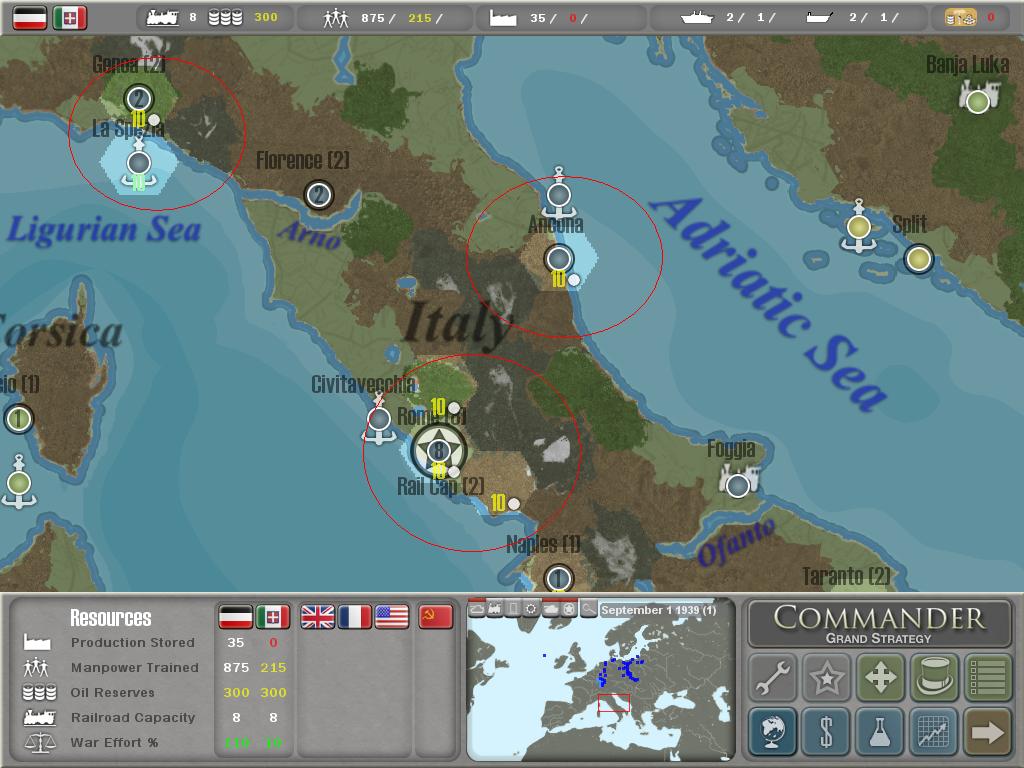The image size is (1024, 768).
Task: Select the United States flag tab
Action: pos(392,616)
